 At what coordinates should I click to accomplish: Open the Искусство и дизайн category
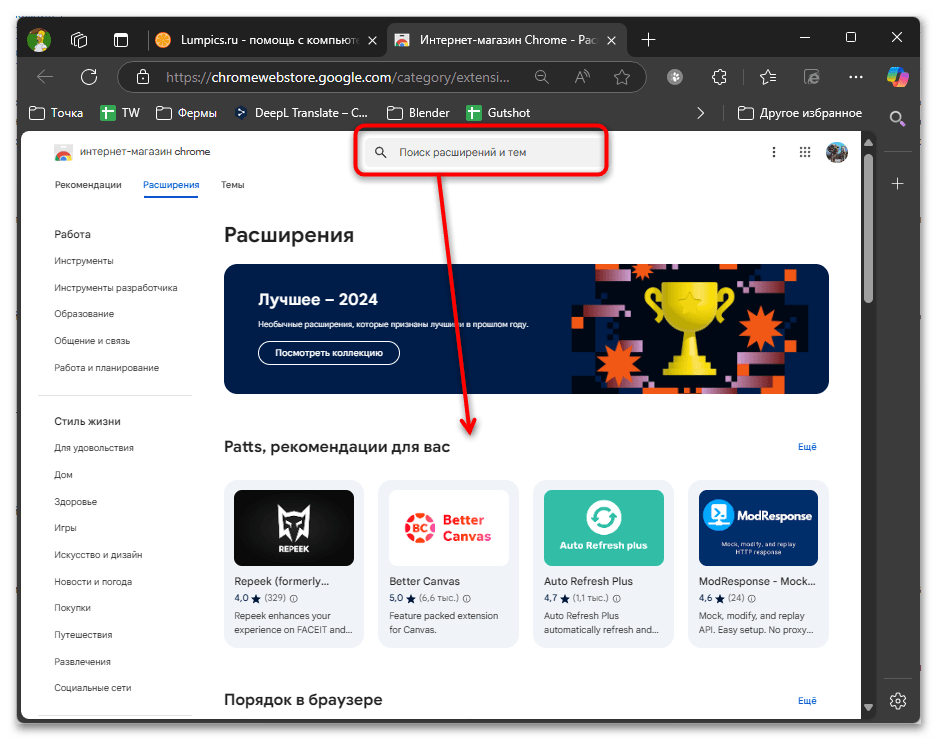pos(98,555)
